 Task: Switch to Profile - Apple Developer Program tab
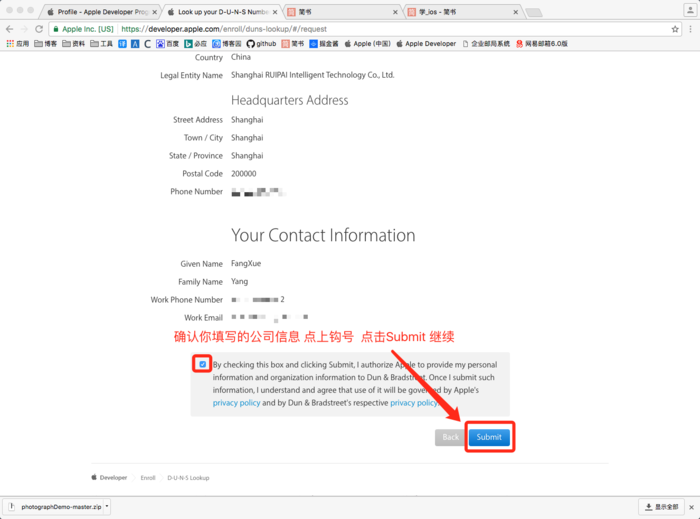pos(102,12)
